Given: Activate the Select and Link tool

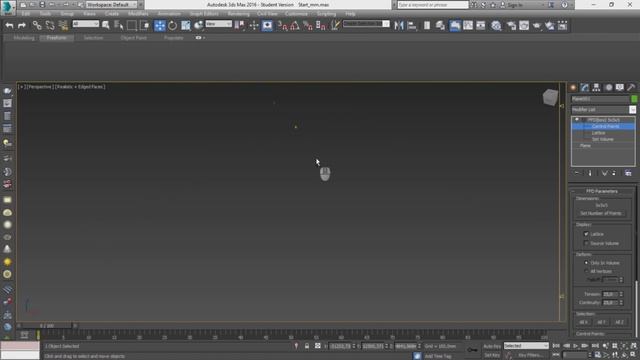Looking at the screenshot, I should coord(37,25).
